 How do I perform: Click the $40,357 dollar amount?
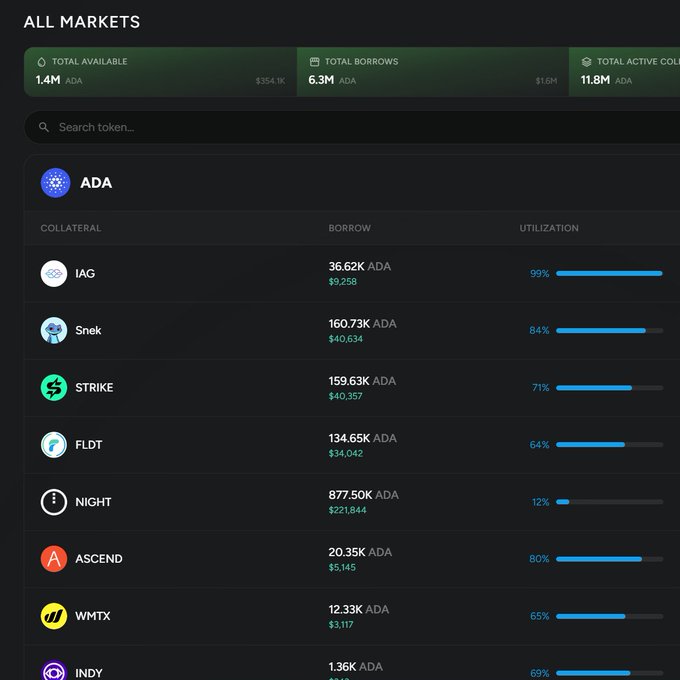coord(345,396)
